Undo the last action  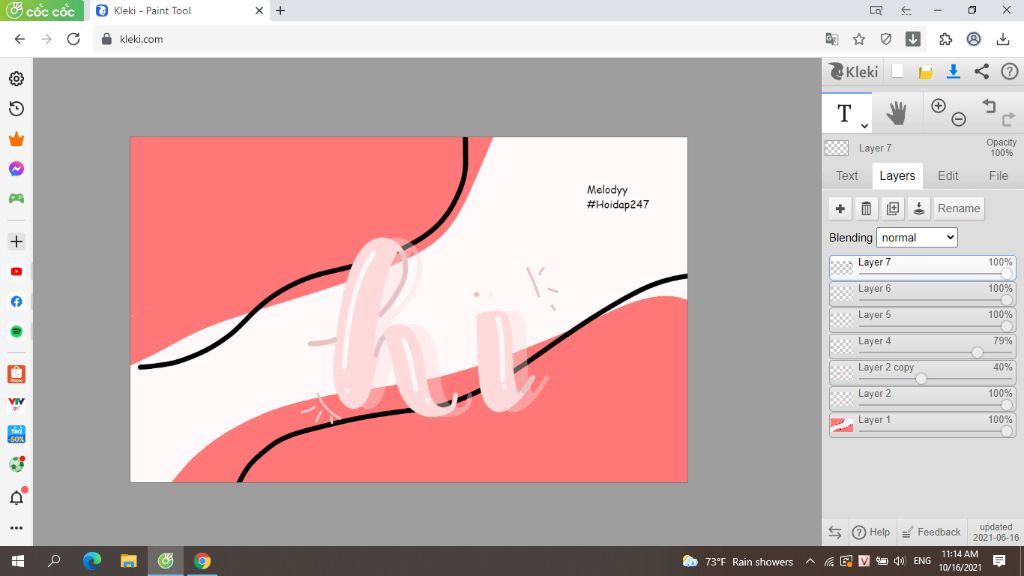pos(989,105)
